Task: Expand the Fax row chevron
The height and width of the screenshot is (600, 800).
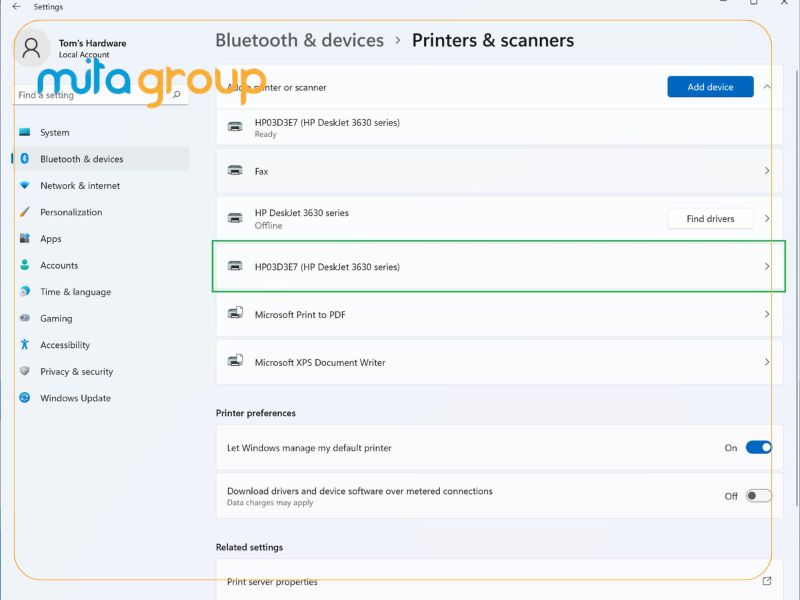Action: click(x=766, y=170)
